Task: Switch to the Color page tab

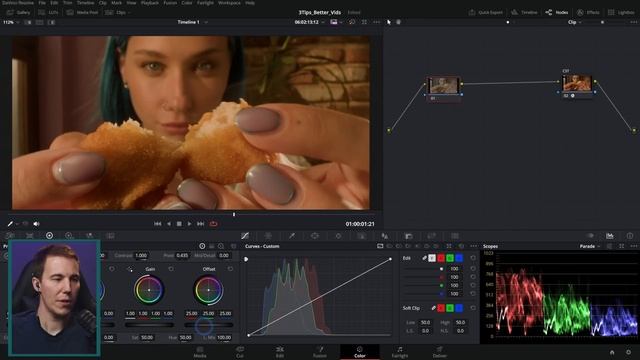Action: (x=360, y=352)
